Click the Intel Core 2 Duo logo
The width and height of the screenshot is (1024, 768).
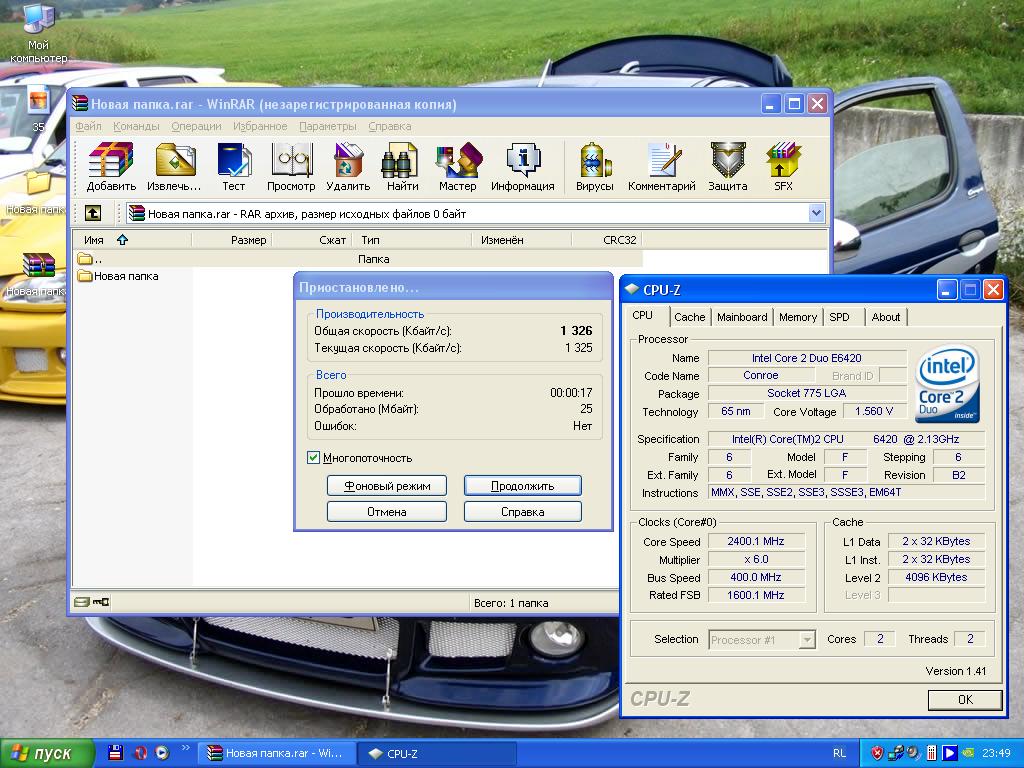[947, 383]
